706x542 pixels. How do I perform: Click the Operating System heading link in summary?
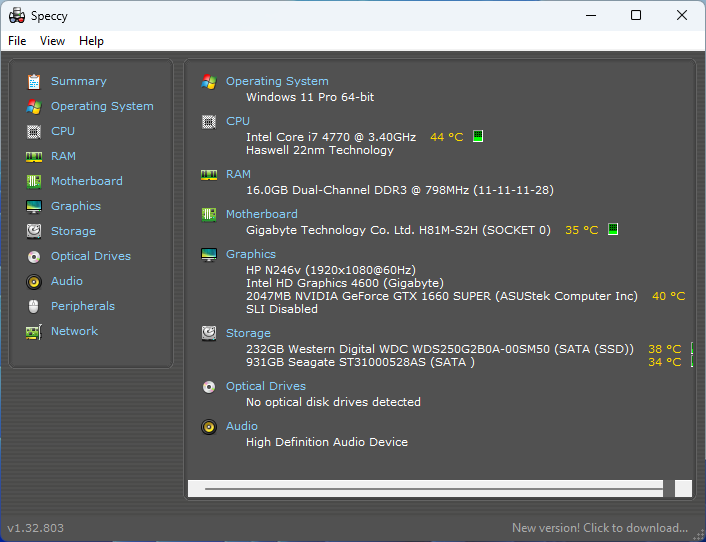pos(277,81)
